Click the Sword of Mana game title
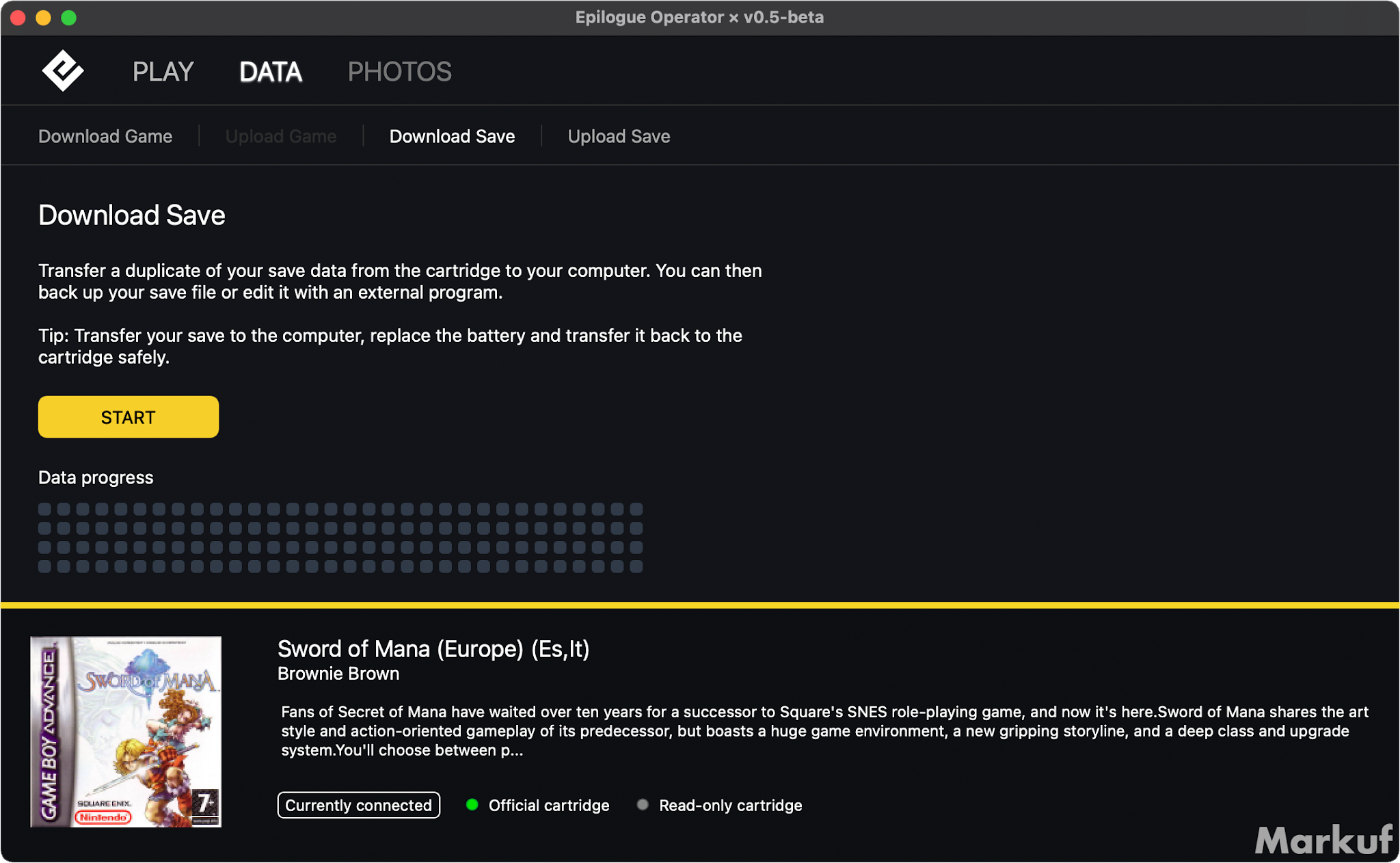1400x863 pixels. point(433,648)
